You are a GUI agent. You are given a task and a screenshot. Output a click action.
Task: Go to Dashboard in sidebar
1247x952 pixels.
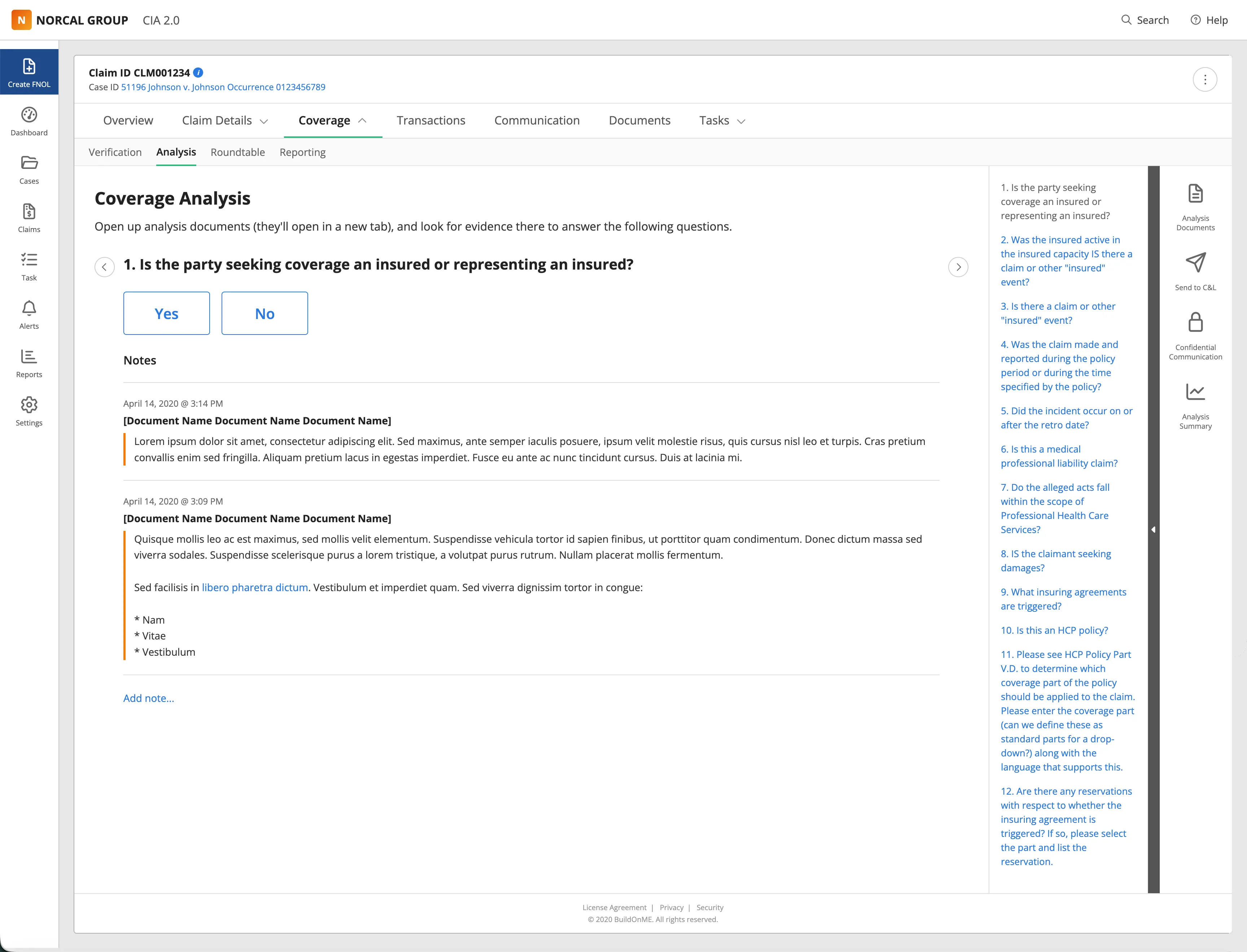click(x=29, y=121)
